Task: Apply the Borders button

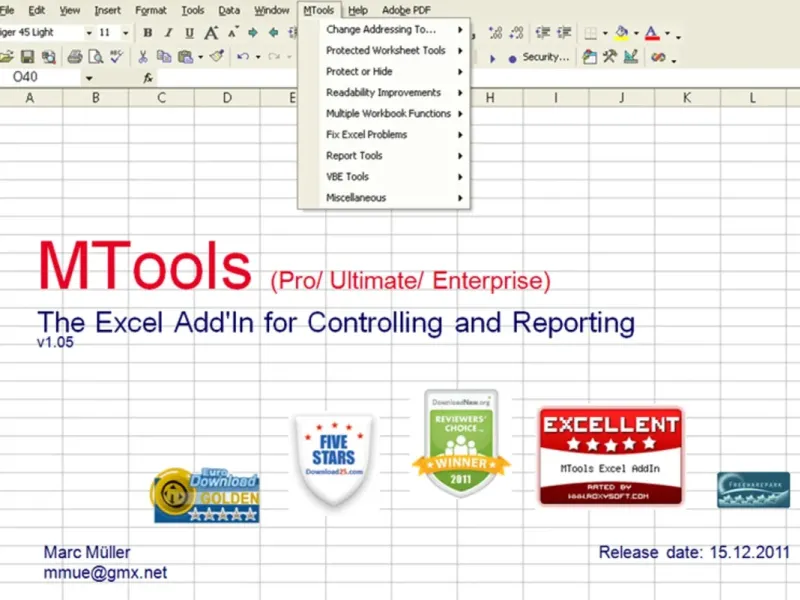Action: tap(590, 33)
